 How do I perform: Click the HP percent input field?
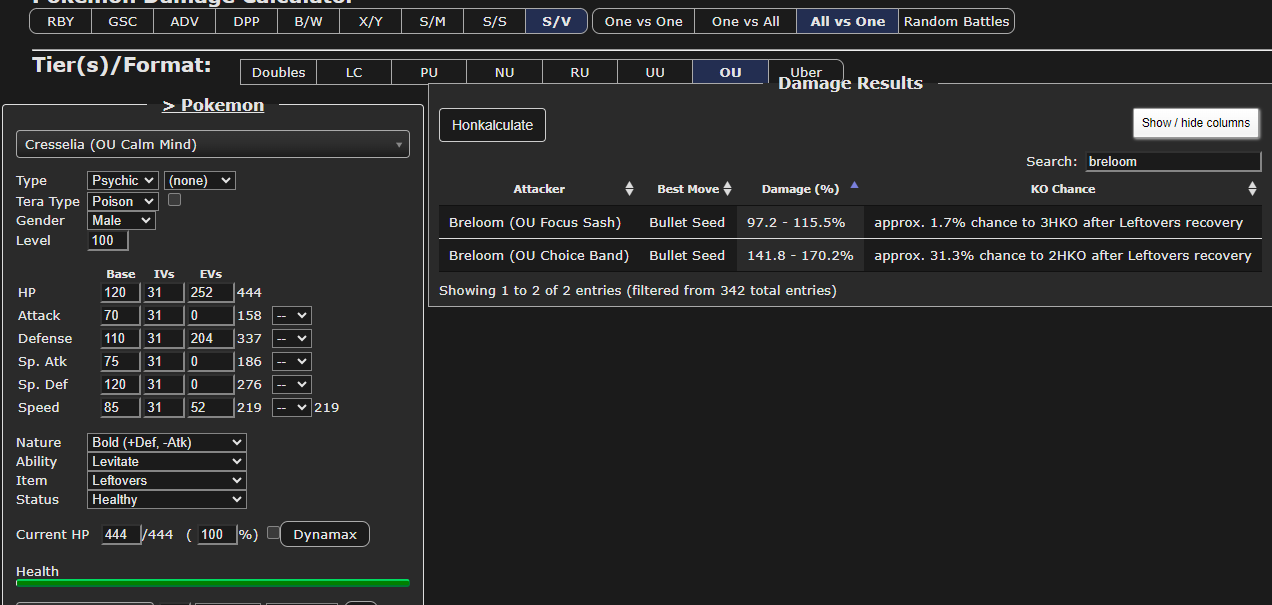217,534
